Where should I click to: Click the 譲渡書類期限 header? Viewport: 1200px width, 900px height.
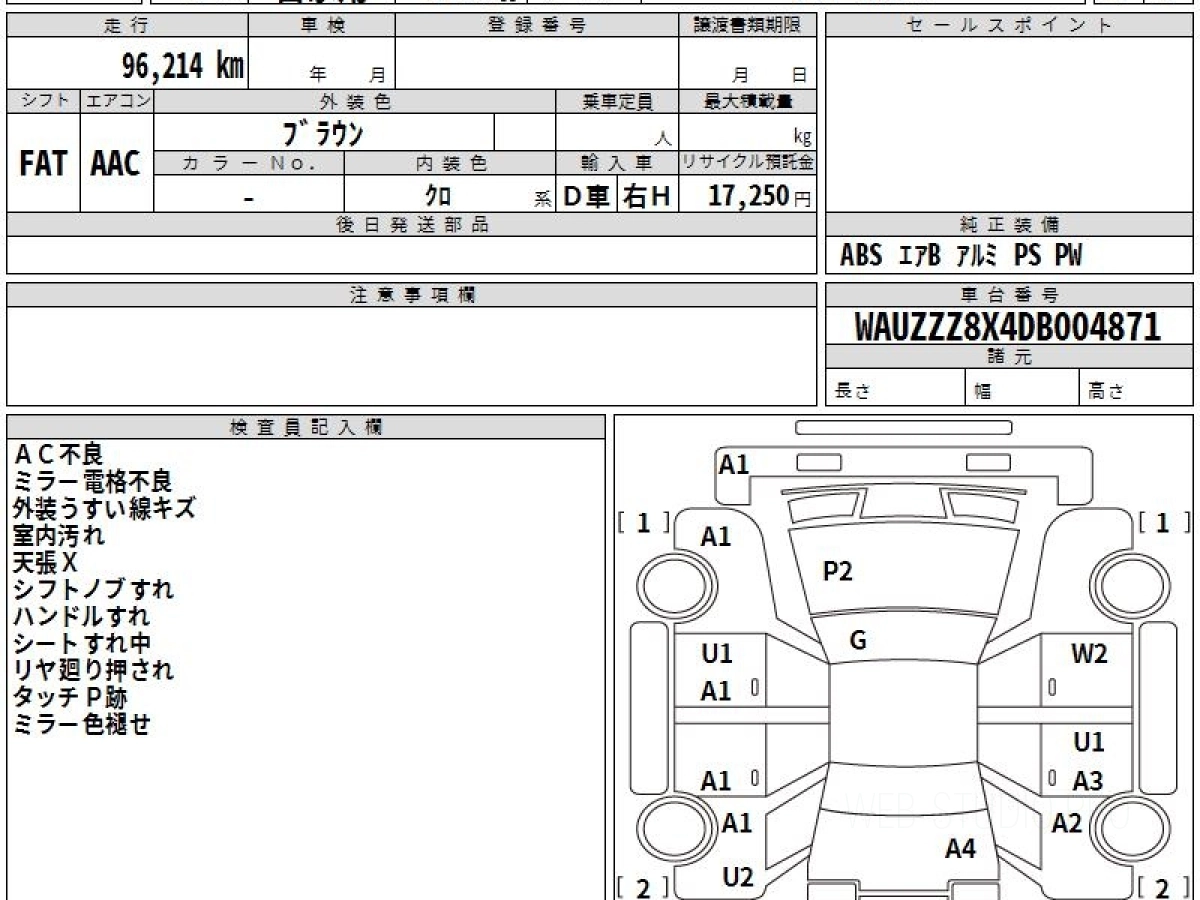748,26
